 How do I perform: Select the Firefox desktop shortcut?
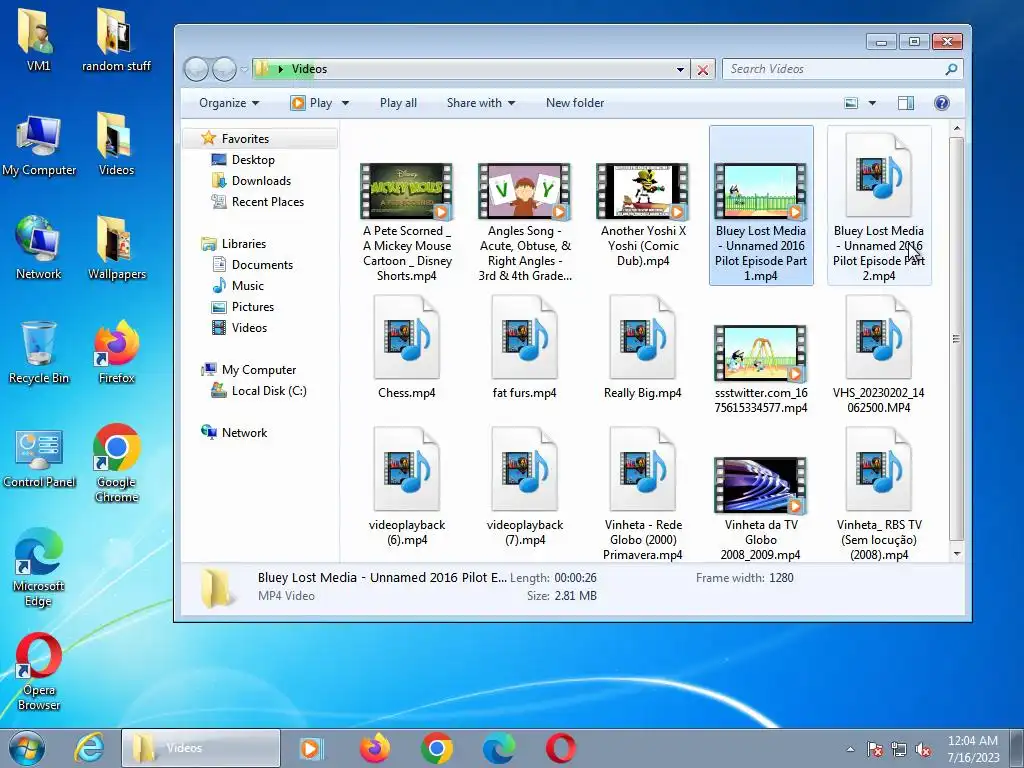click(x=116, y=353)
